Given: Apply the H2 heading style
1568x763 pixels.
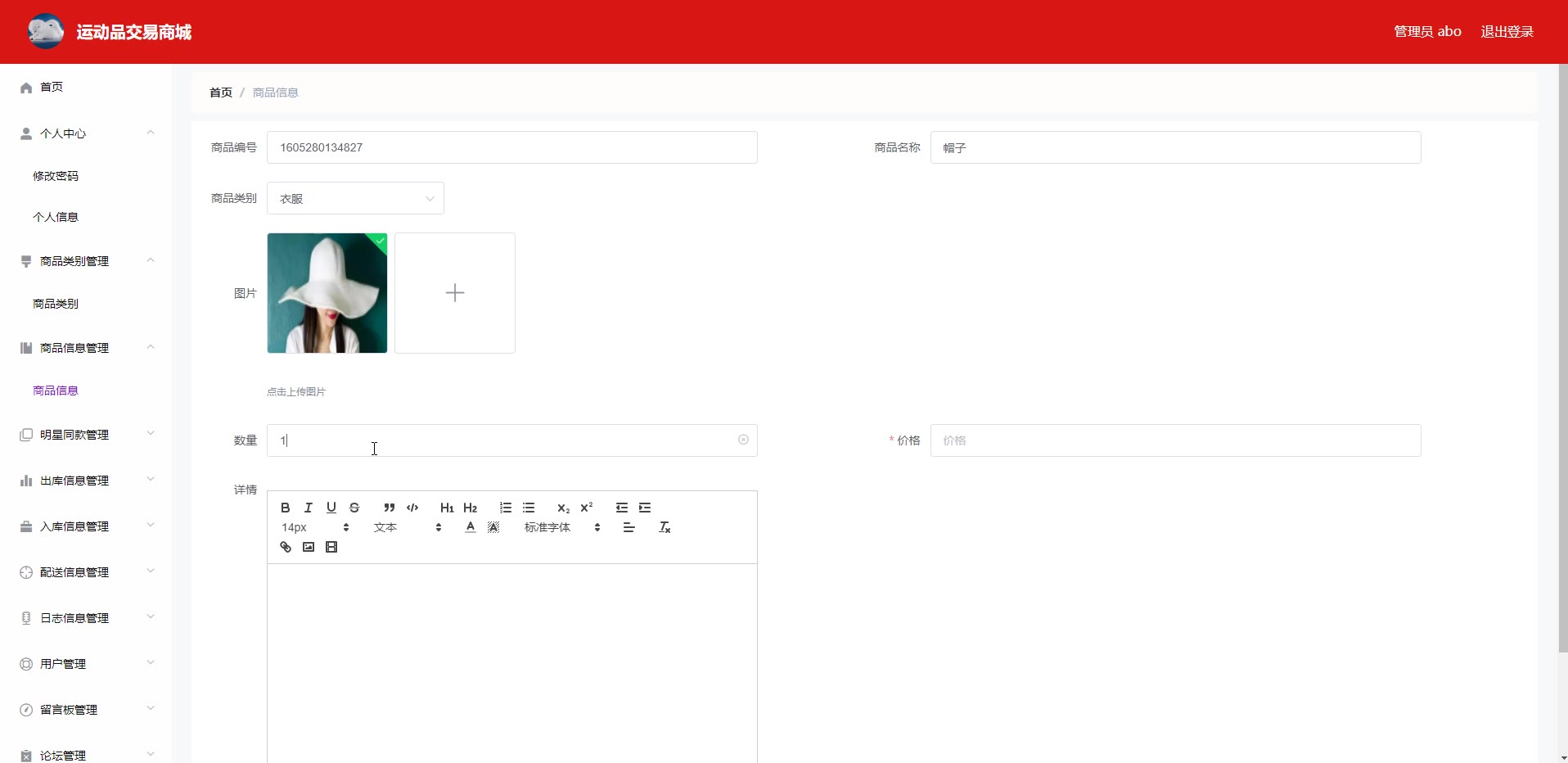Looking at the screenshot, I should tap(470, 508).
